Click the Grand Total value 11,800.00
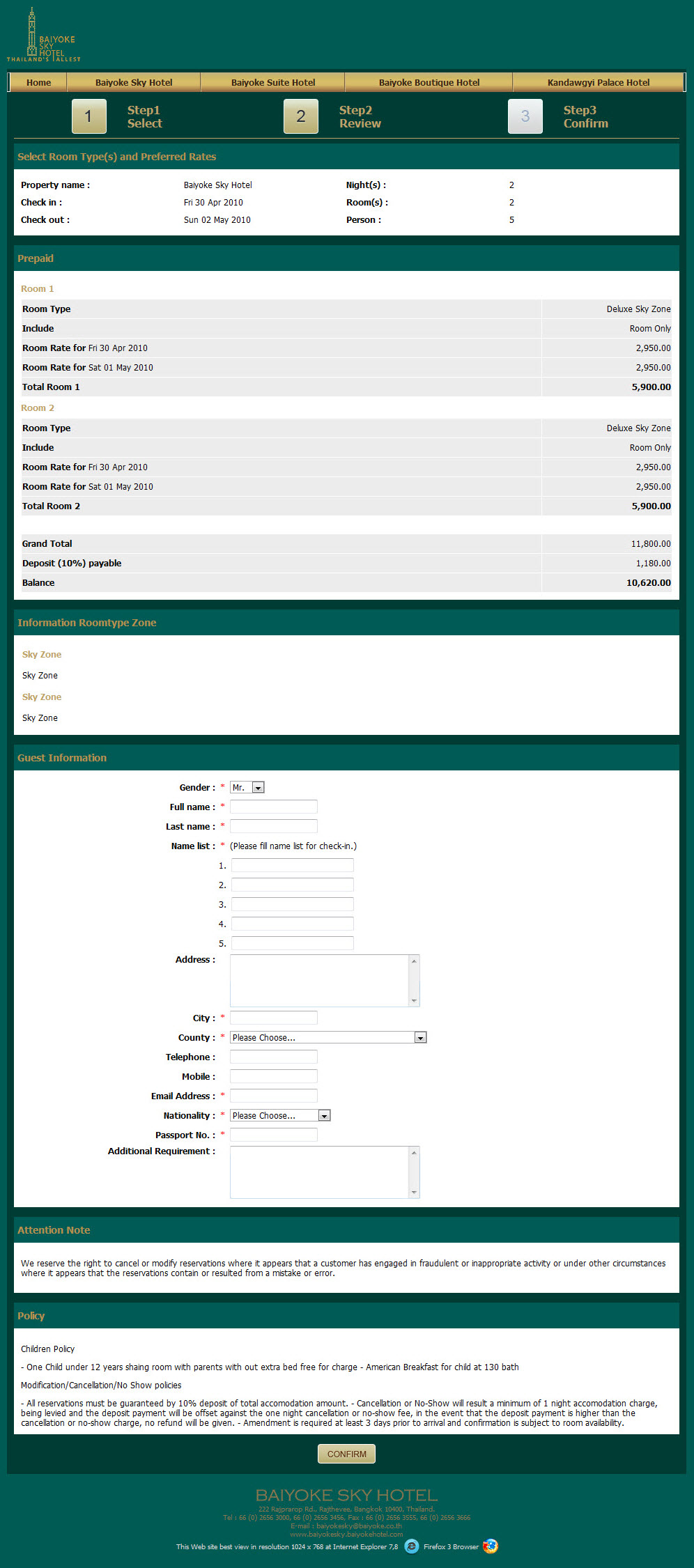 pyautogui.click(x=651, y=543)
